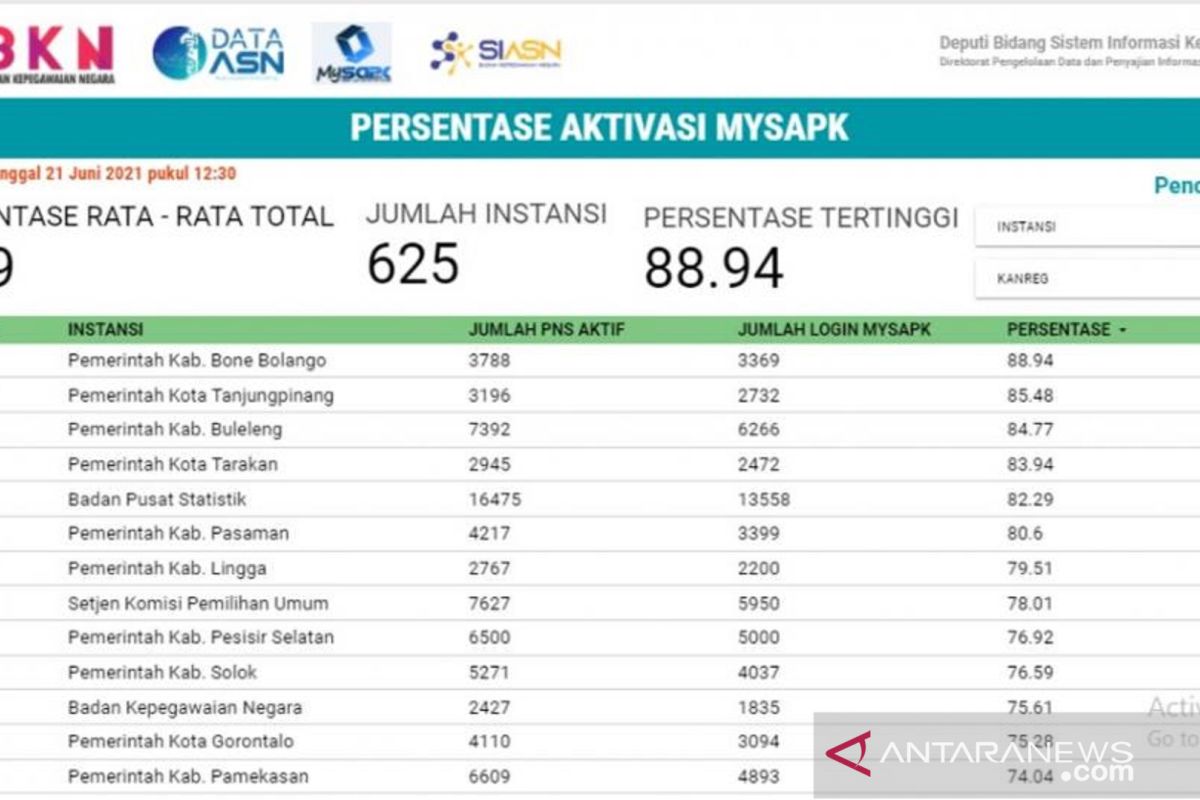Click the Data ASN logo
Viewport: 1200px width, 800px height.
(x=219, y=53)
